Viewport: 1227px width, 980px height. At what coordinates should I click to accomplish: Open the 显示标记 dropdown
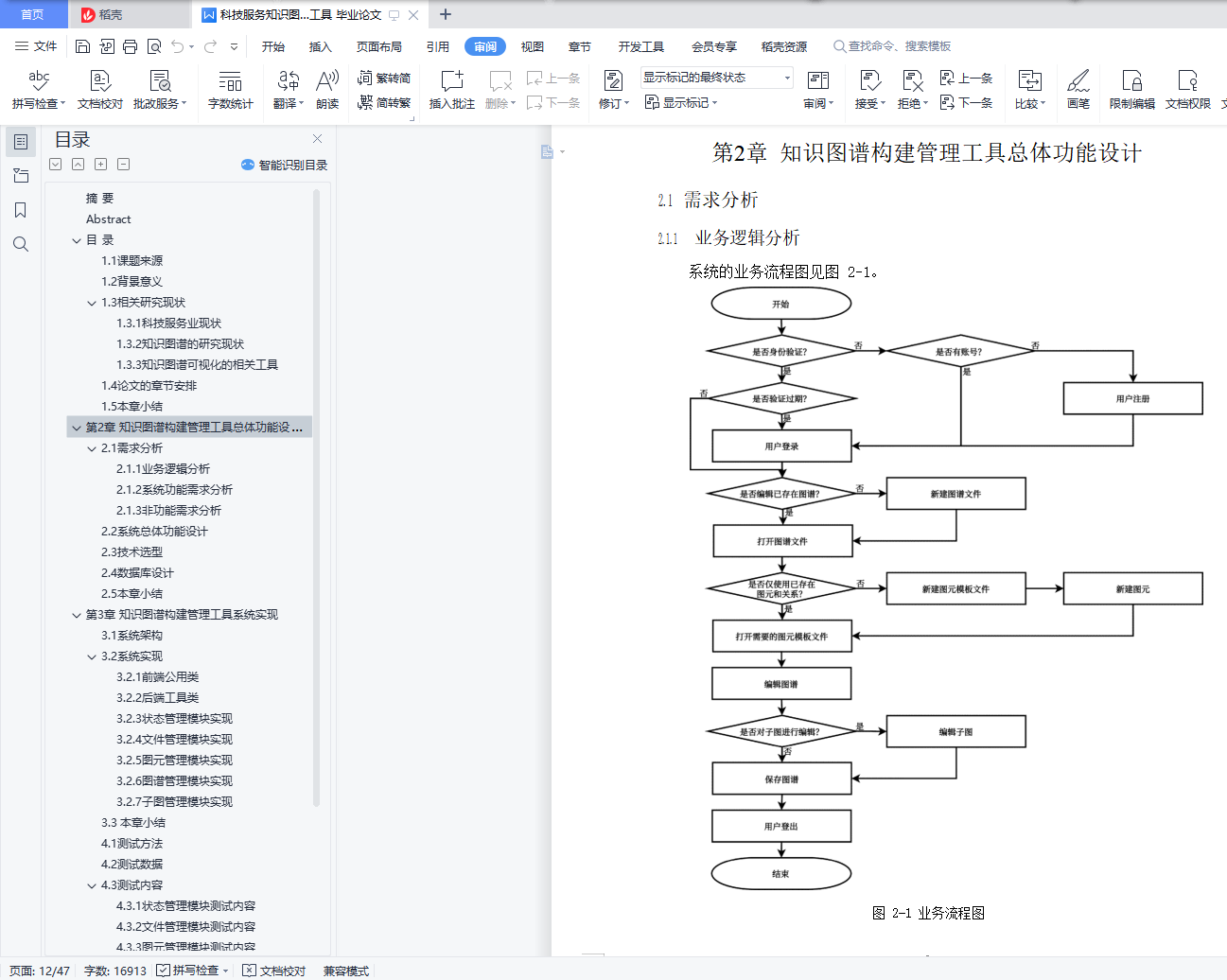[x=681, y=102]
